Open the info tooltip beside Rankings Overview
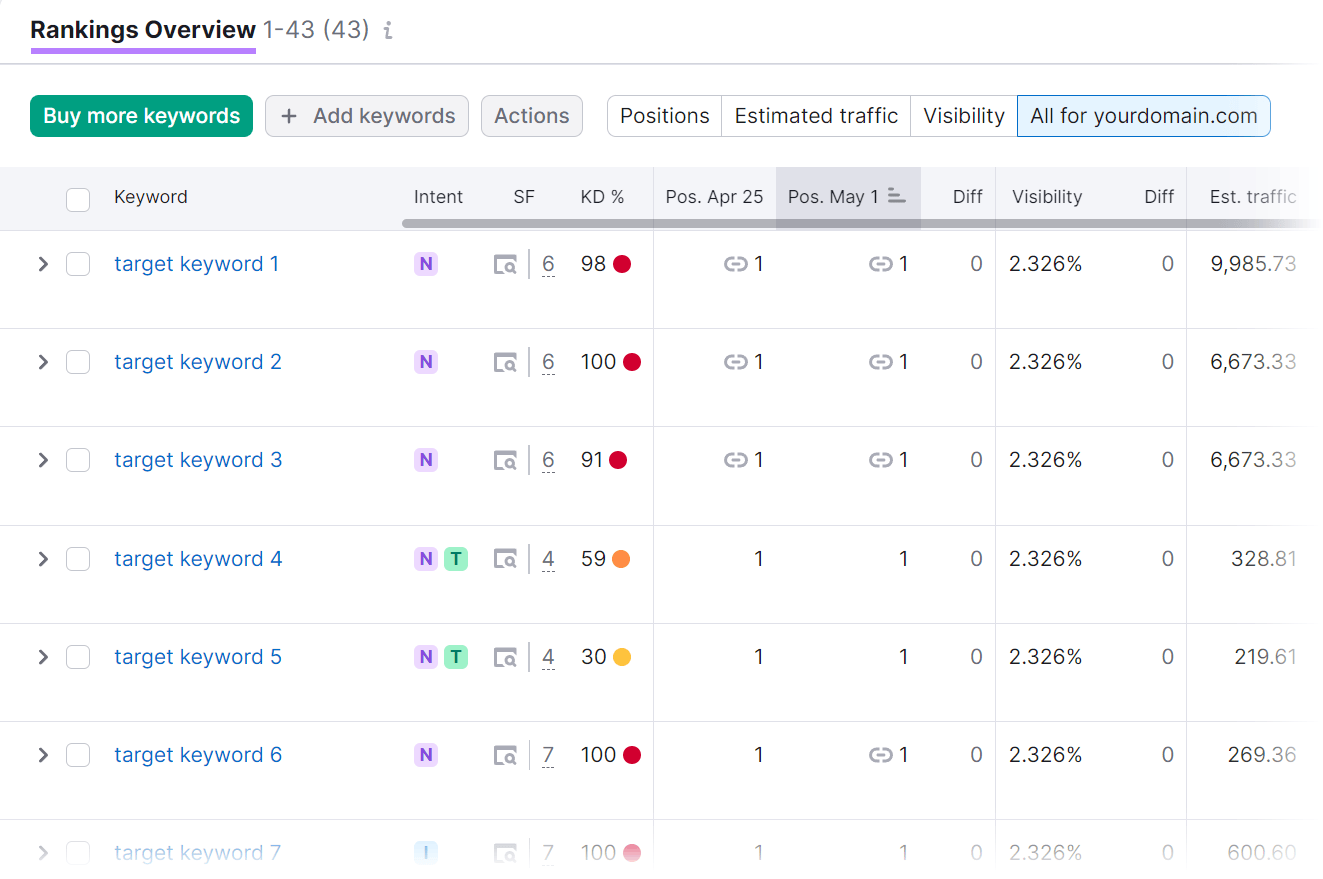The height and width of the screenshot is (879, 1323). 388,31
